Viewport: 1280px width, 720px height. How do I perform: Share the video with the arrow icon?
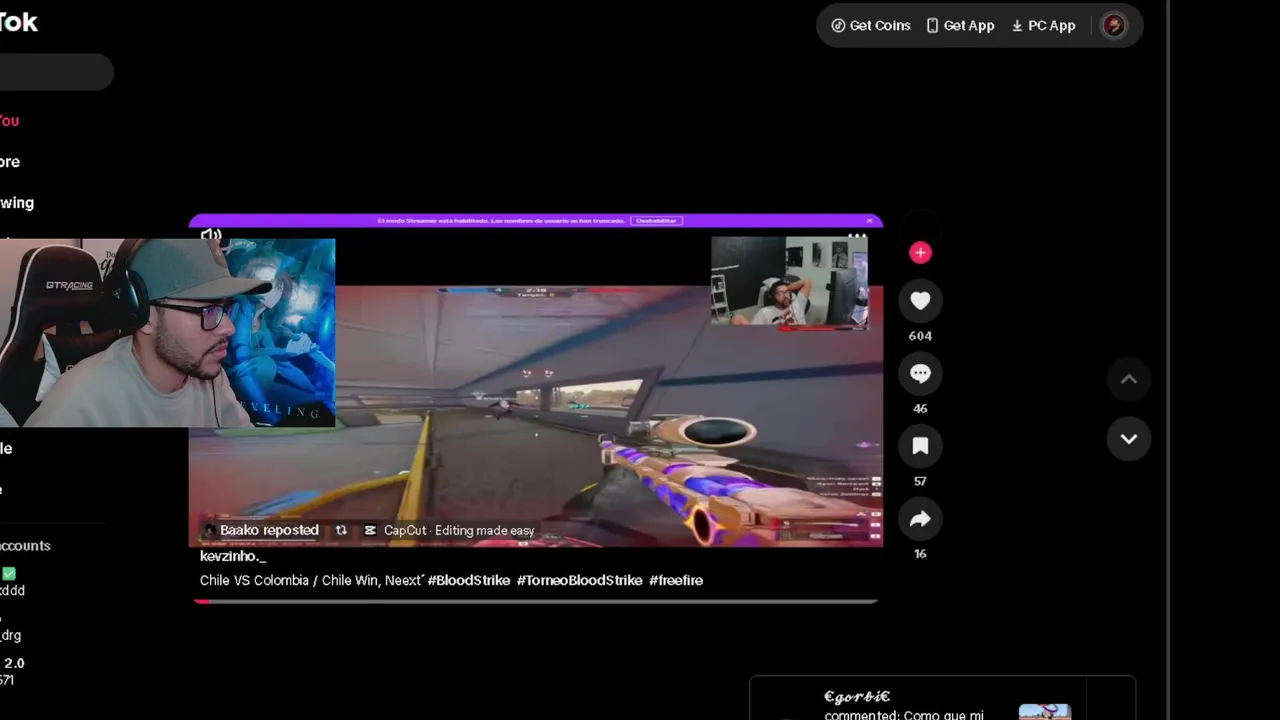[x=920, y=518]
